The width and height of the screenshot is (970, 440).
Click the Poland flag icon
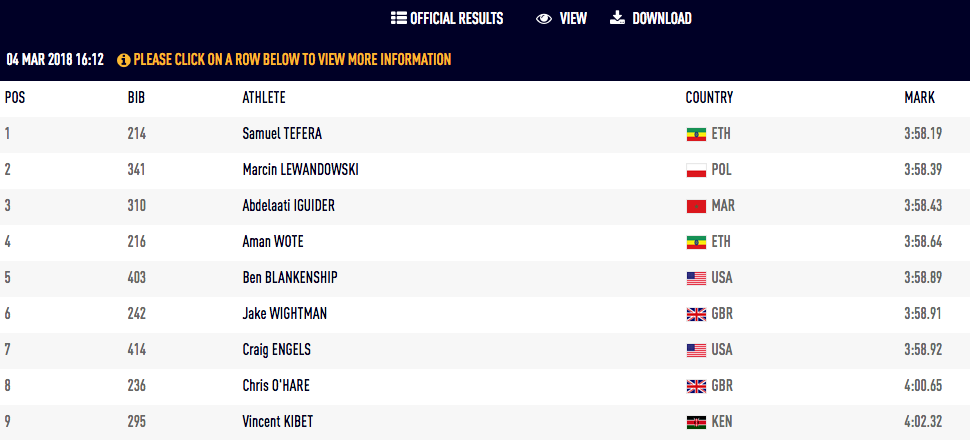click(x=696, y=170)
